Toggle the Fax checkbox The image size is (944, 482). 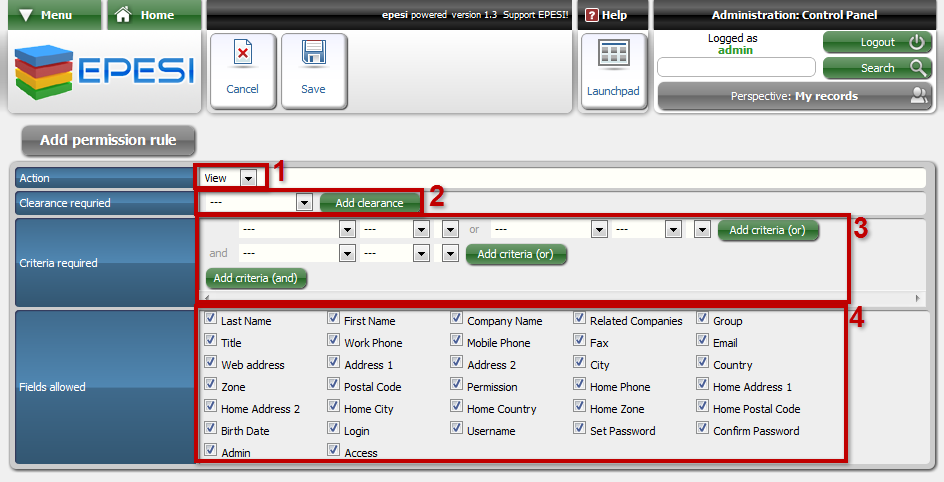[579, 340]
